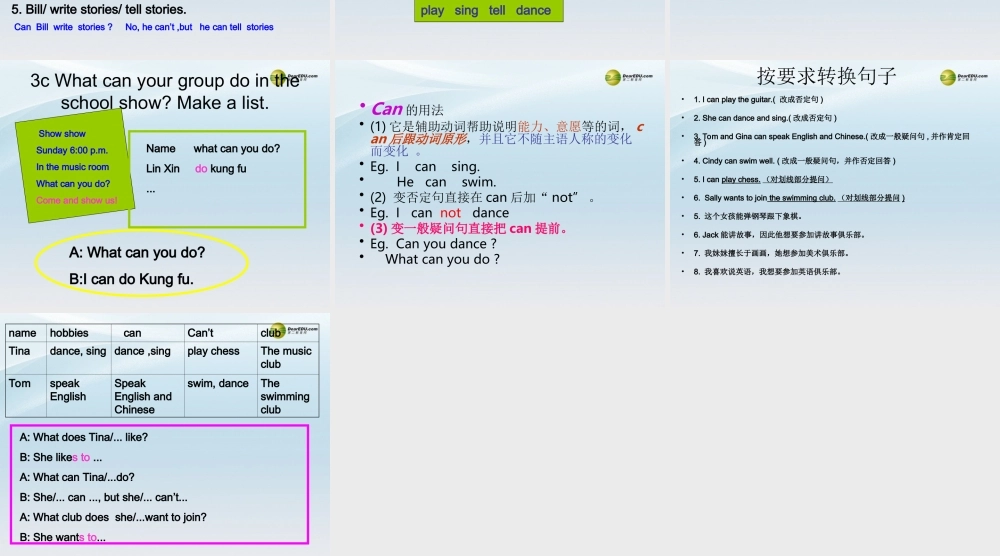This screenshot has height=556, width=1000.
Task: Select line 'A: What can Tina/...do?'
Action: coord(77,478)
